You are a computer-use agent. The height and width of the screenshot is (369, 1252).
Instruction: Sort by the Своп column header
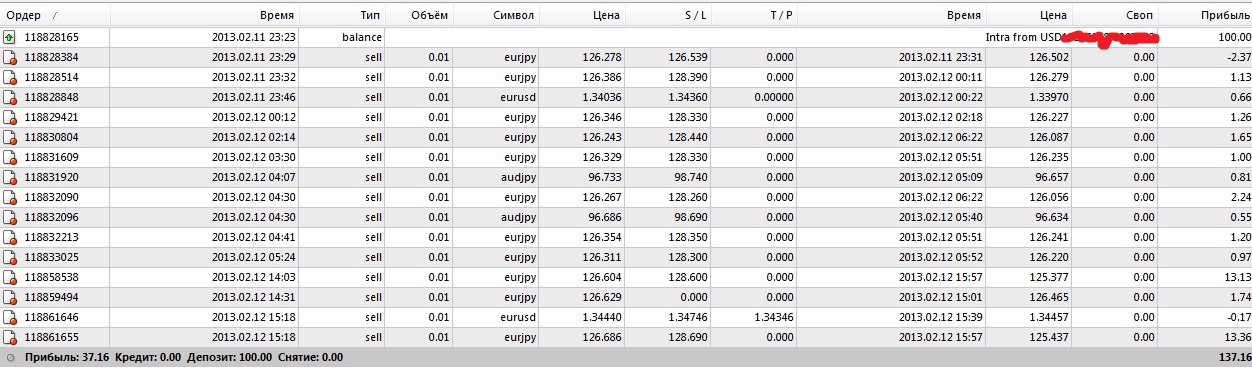pos(1137,15)
